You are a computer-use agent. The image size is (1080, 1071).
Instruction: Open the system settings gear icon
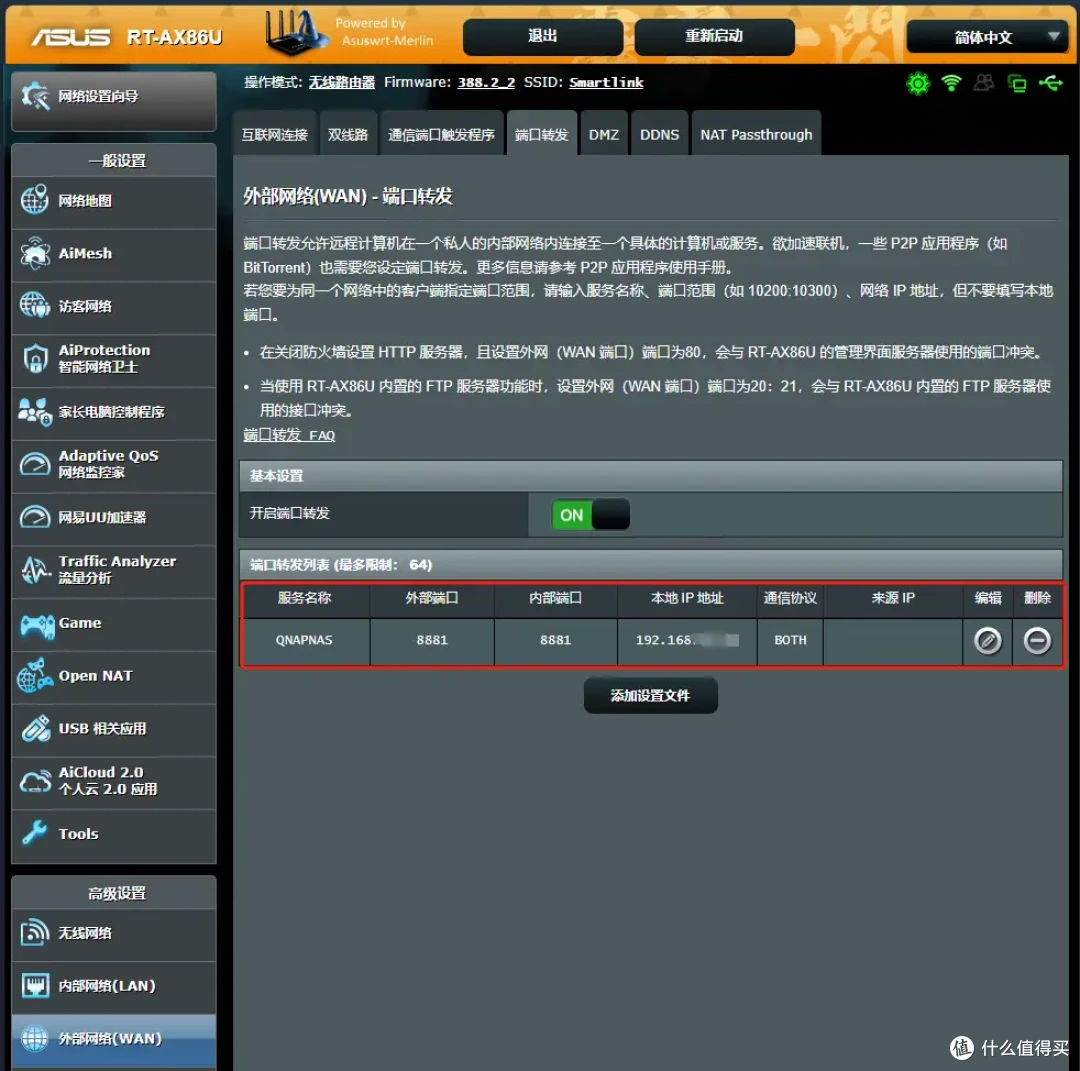tap(918, 84)
